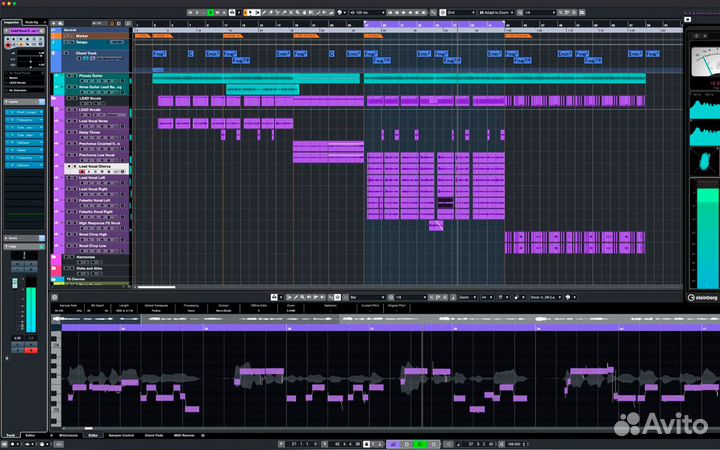Select the Object Selection arrow tool
Viewport: 720px width, 450px height.
(250, 13)
